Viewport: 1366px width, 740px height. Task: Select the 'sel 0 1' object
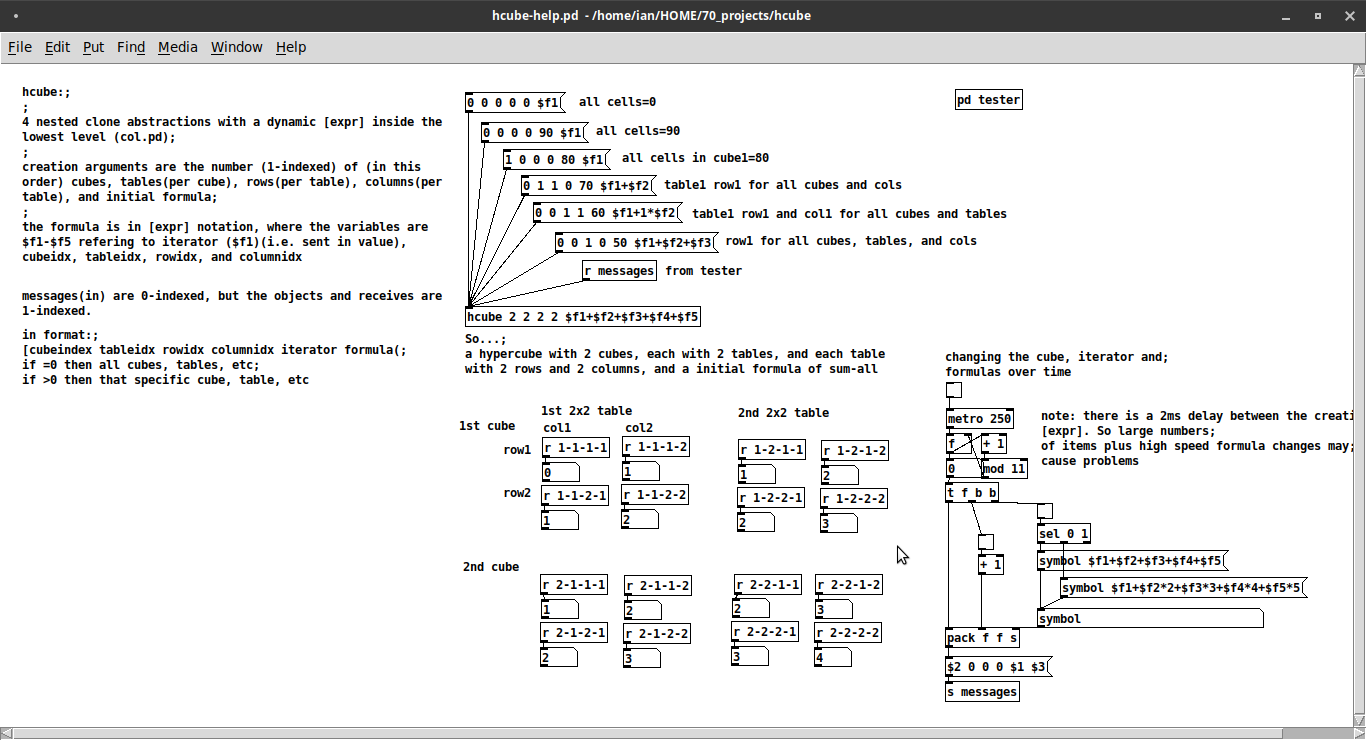[x=1064, y=534]
